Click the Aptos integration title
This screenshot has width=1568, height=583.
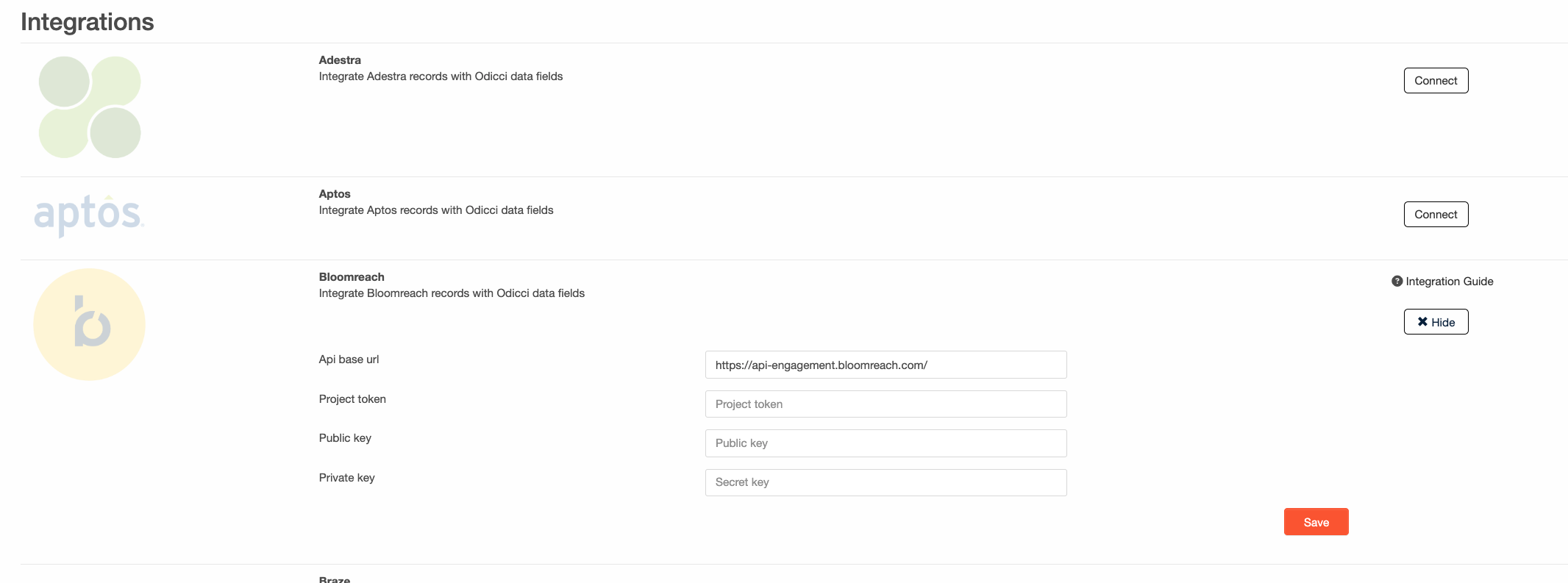335,194
